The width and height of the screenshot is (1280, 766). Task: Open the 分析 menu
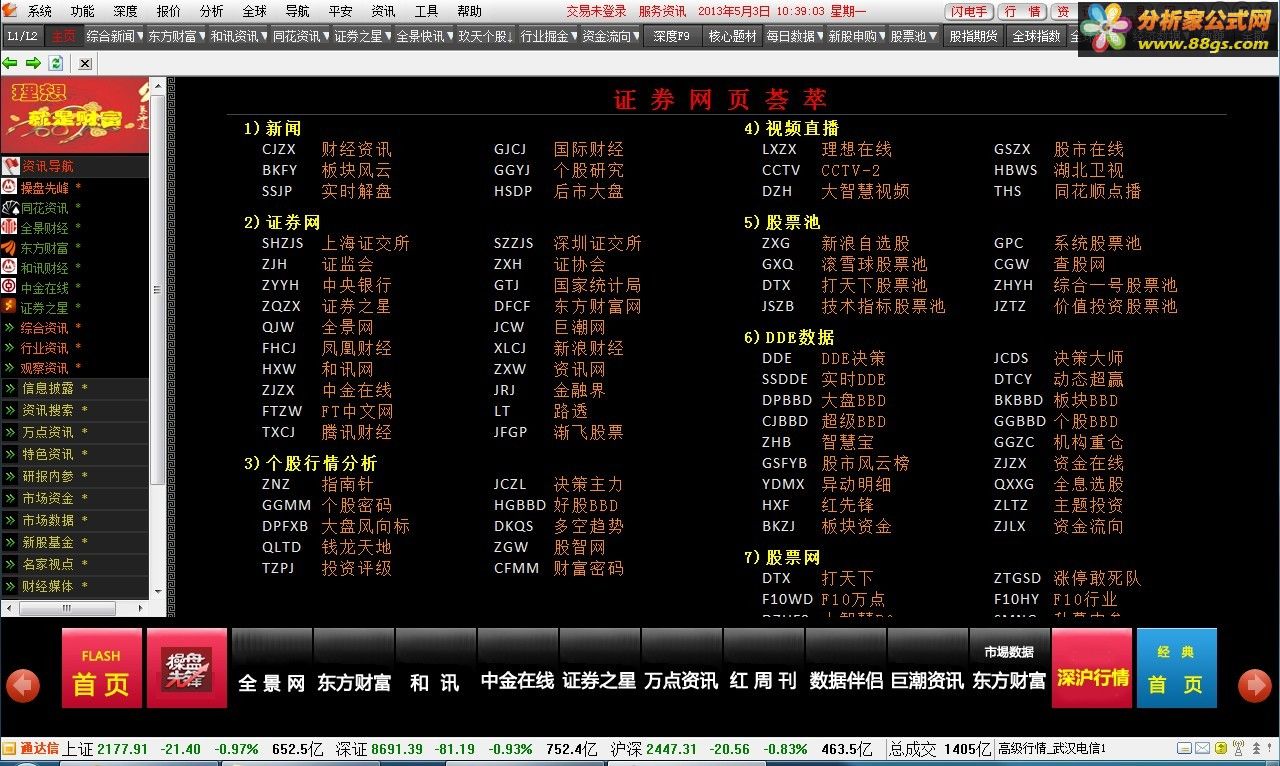[x=212, y=12]
